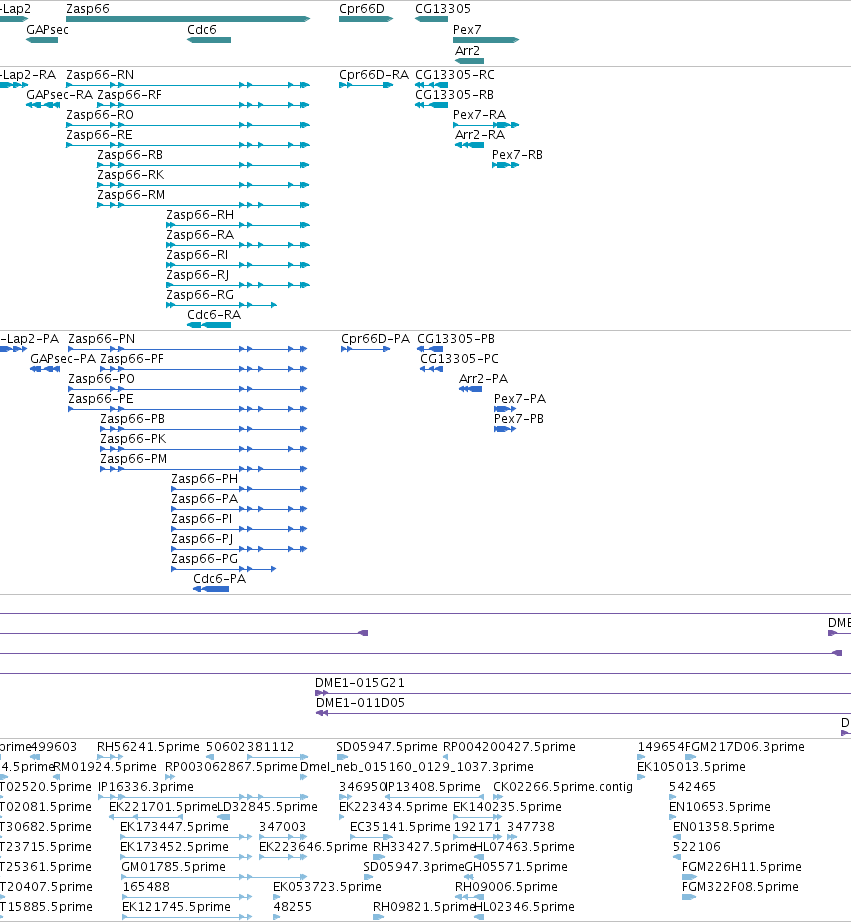
Task: Select protein CG13305-PB
Action: click(x=430, y=349)
